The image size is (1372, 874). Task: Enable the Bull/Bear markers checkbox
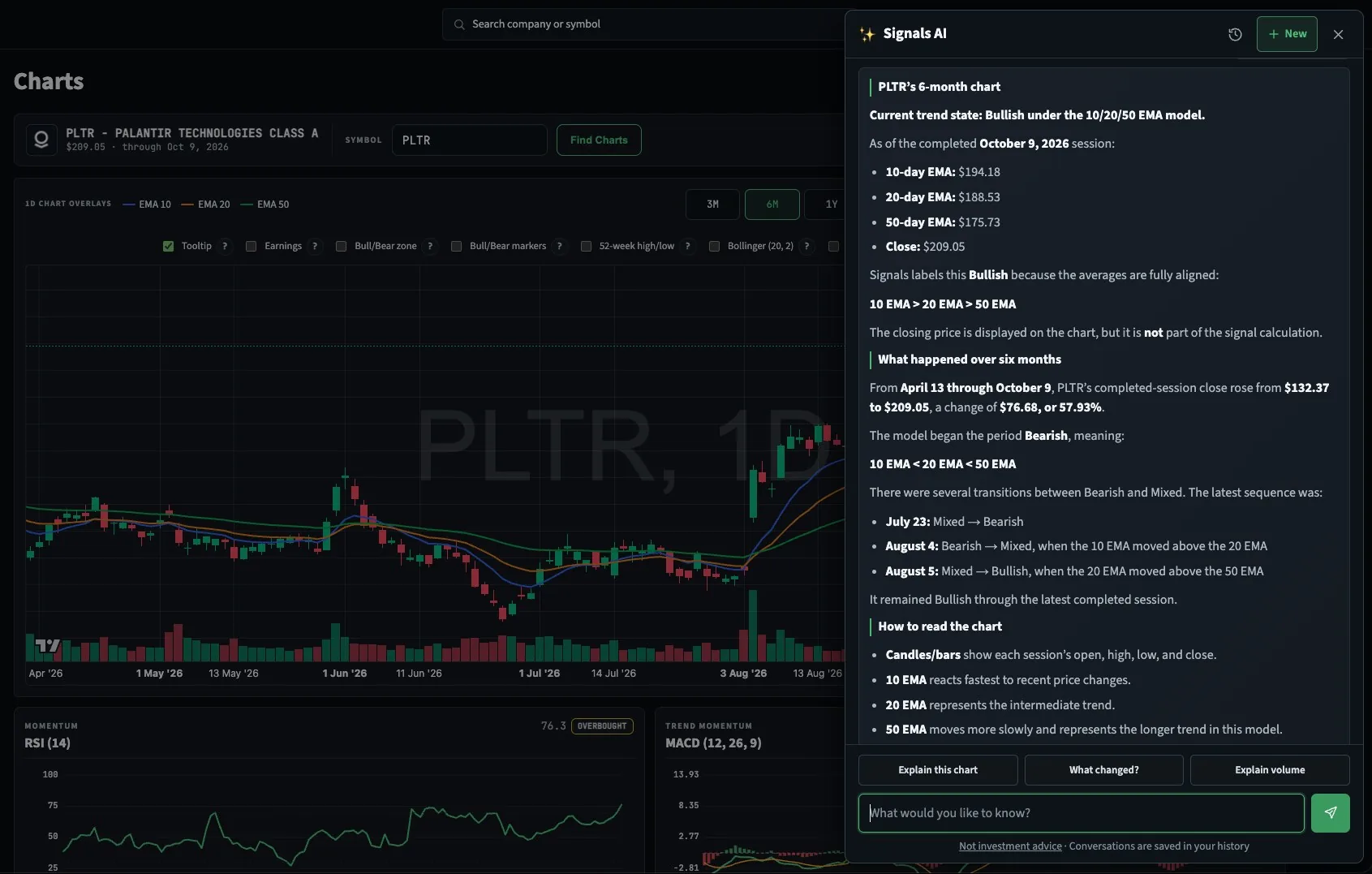[x=456, y=246]
